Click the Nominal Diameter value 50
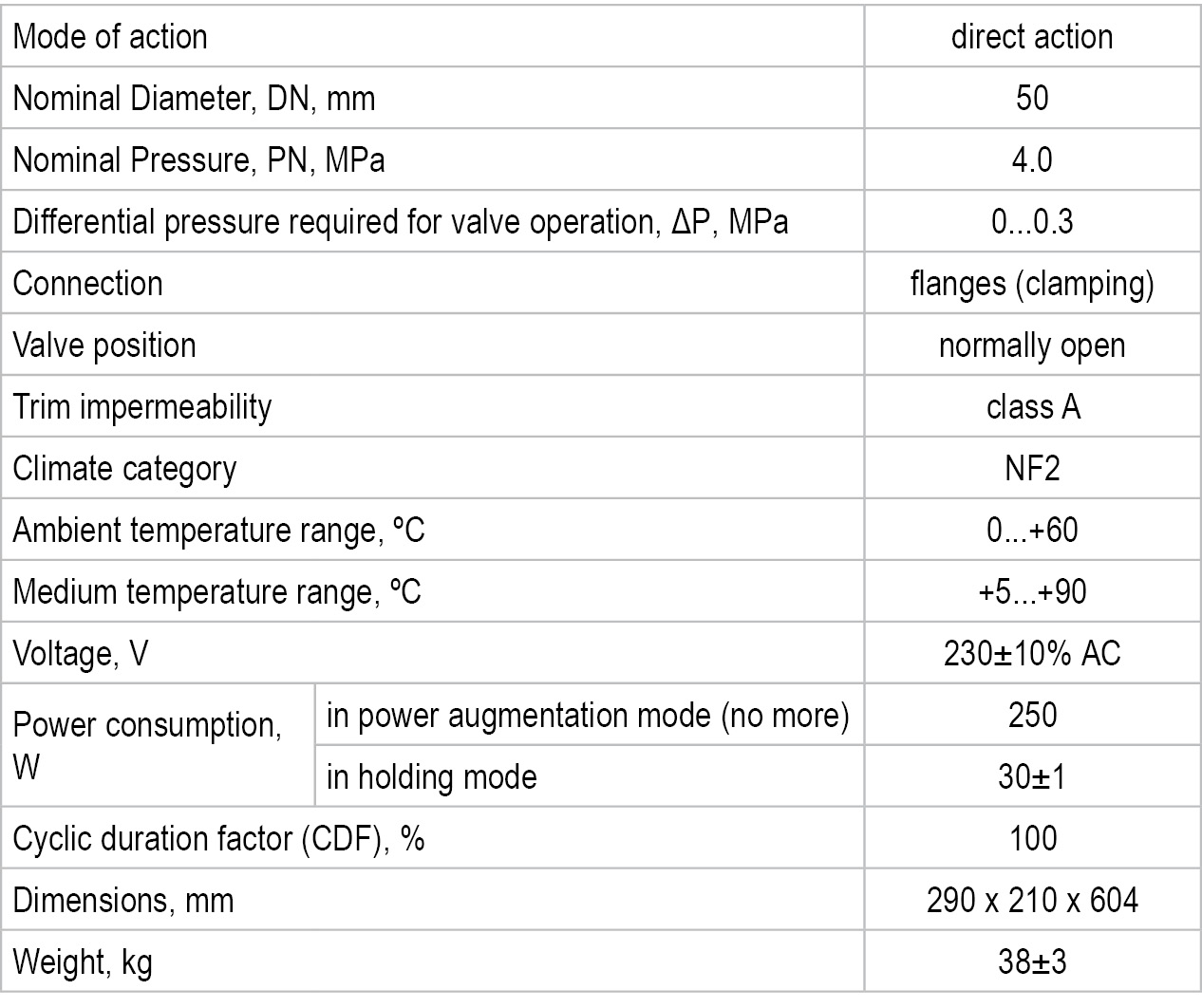 coord(1031,98)
